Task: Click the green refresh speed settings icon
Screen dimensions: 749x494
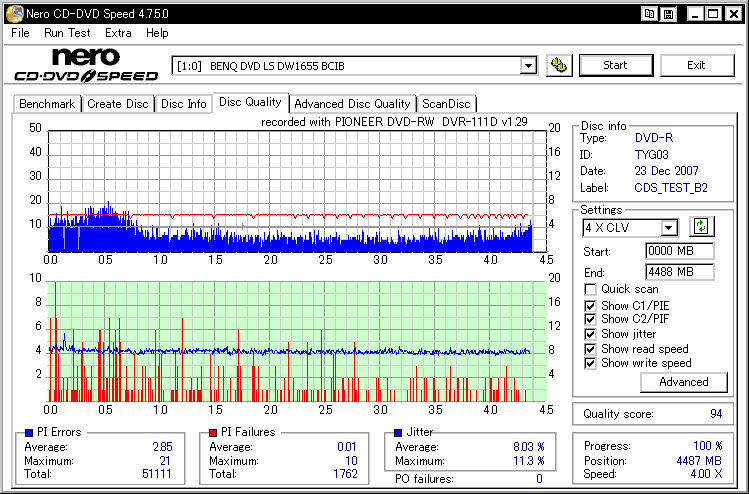Action: 701,226
